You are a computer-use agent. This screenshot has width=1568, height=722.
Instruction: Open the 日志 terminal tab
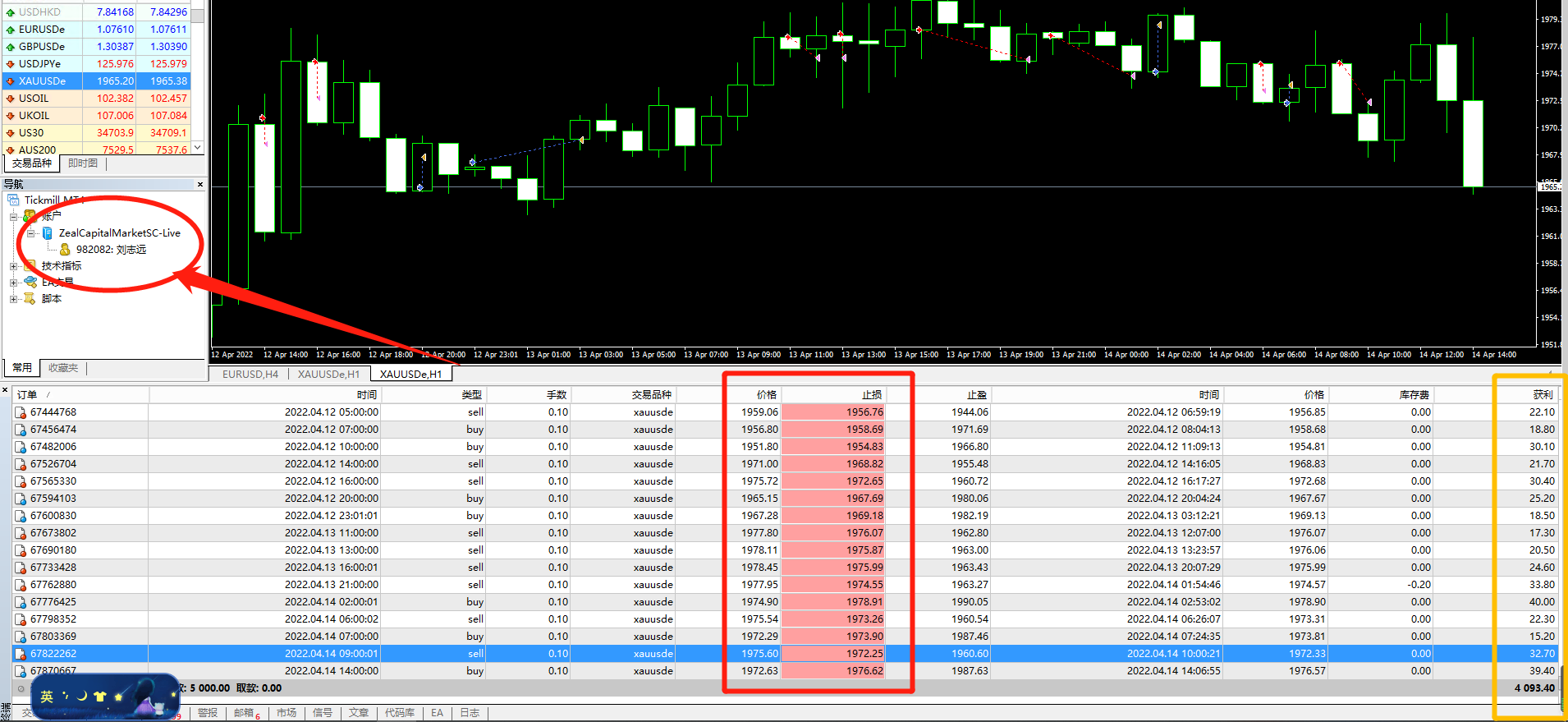pyautogui.click(x=470, y=713)
